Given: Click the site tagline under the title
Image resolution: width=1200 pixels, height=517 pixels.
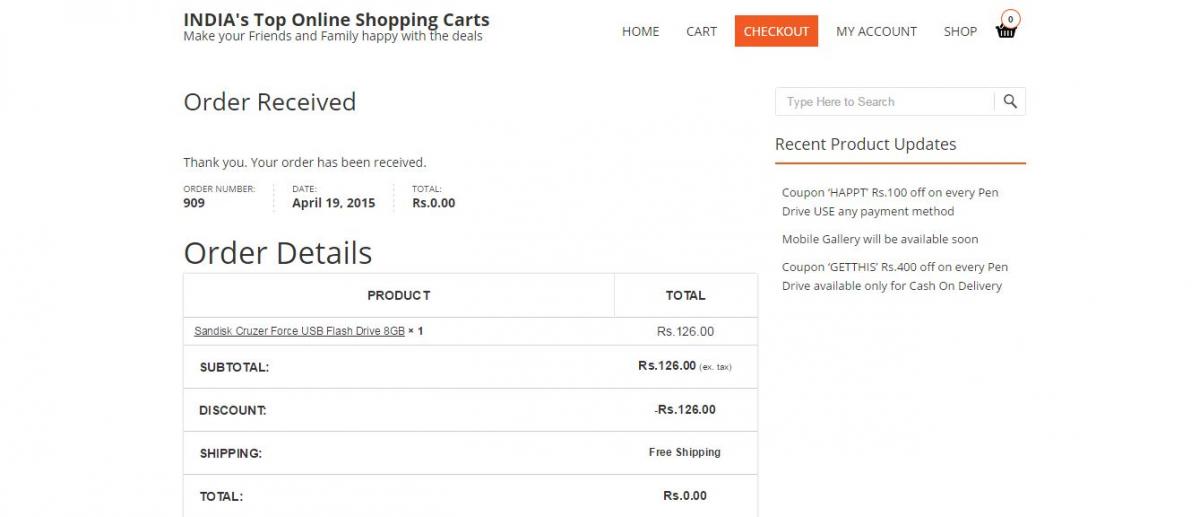Looking at the screenshot, I should (x=333, y=36).
